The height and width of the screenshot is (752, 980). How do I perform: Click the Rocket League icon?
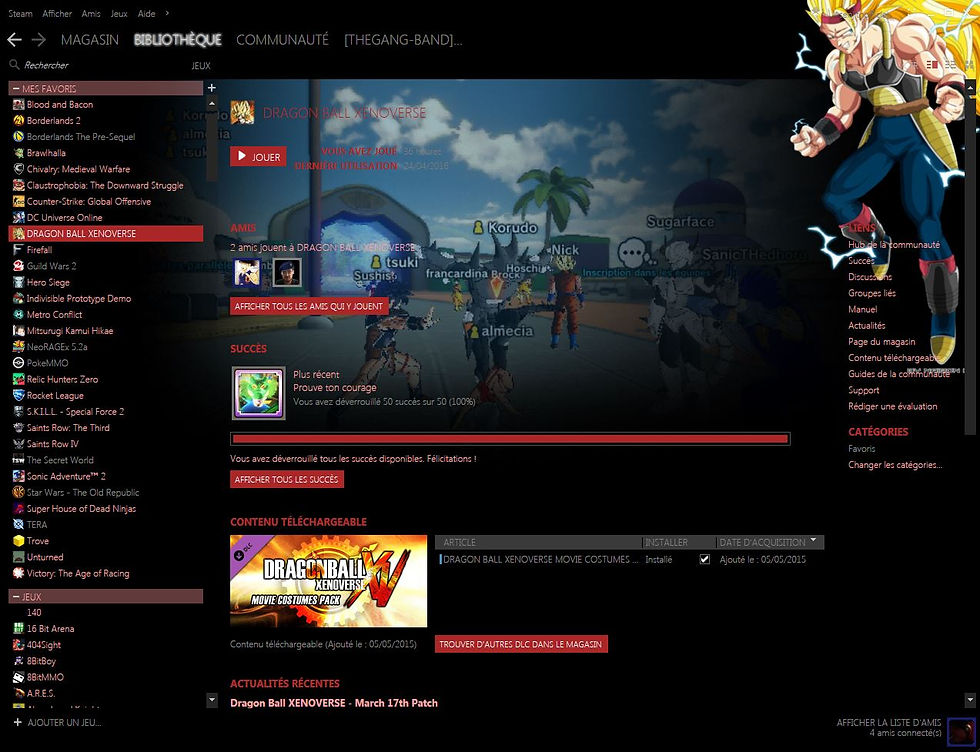[19, 395]
